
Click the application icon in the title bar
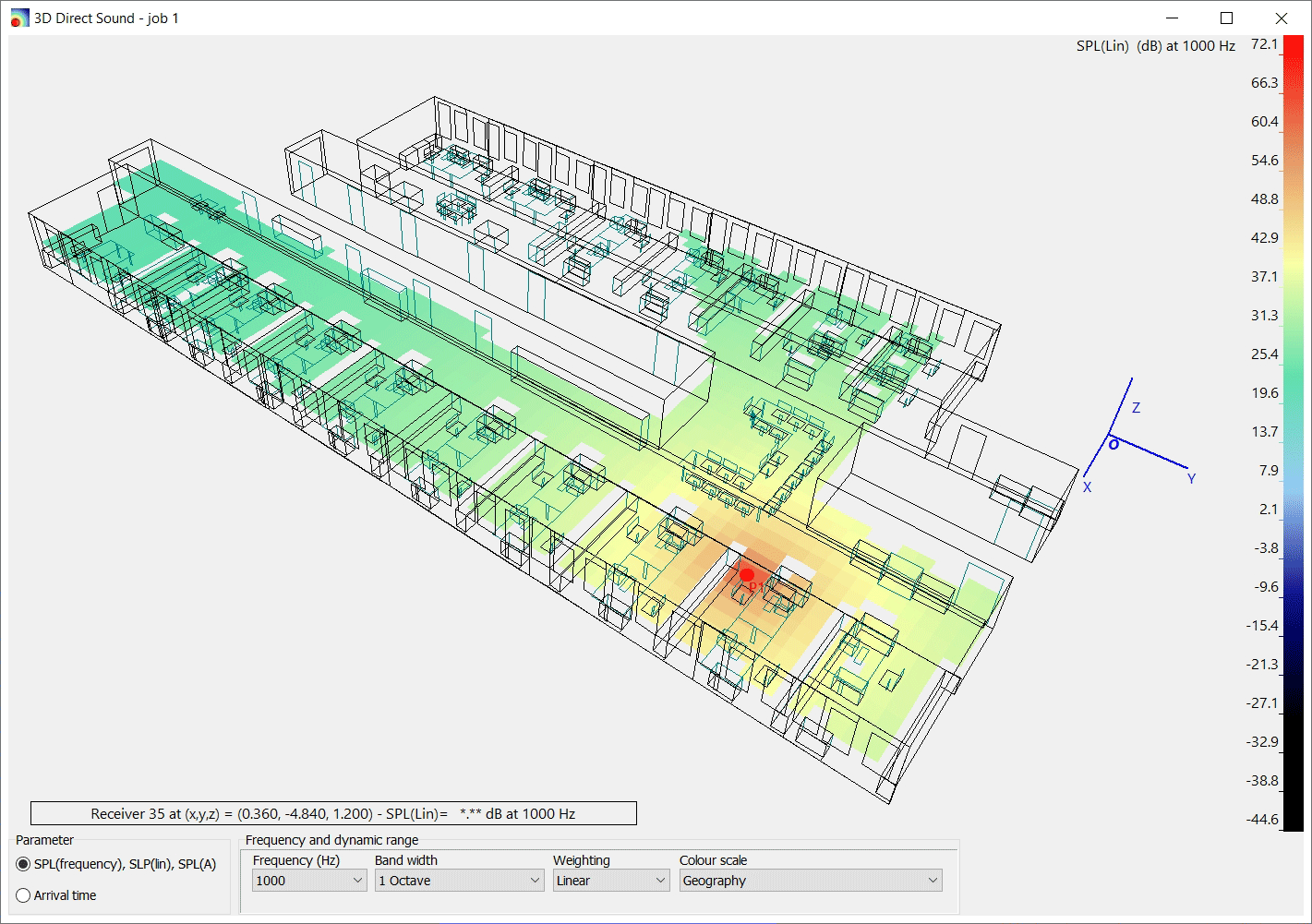point(18,18)
